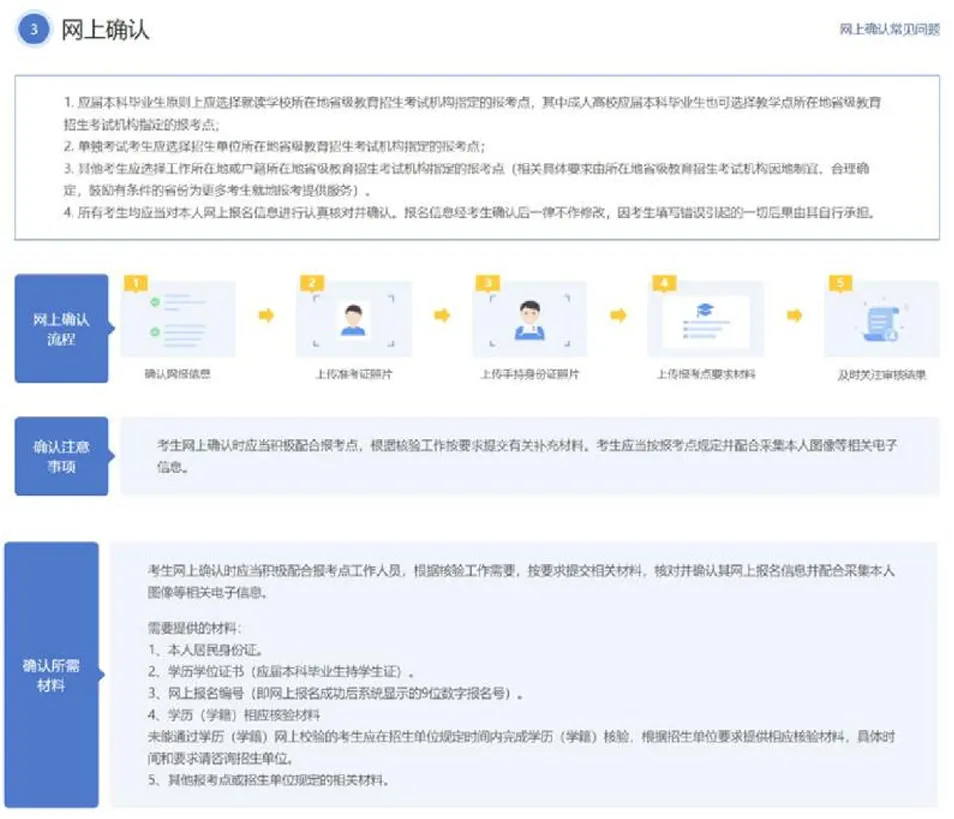Open the 网上确认常见问题 link

(889, 30)
